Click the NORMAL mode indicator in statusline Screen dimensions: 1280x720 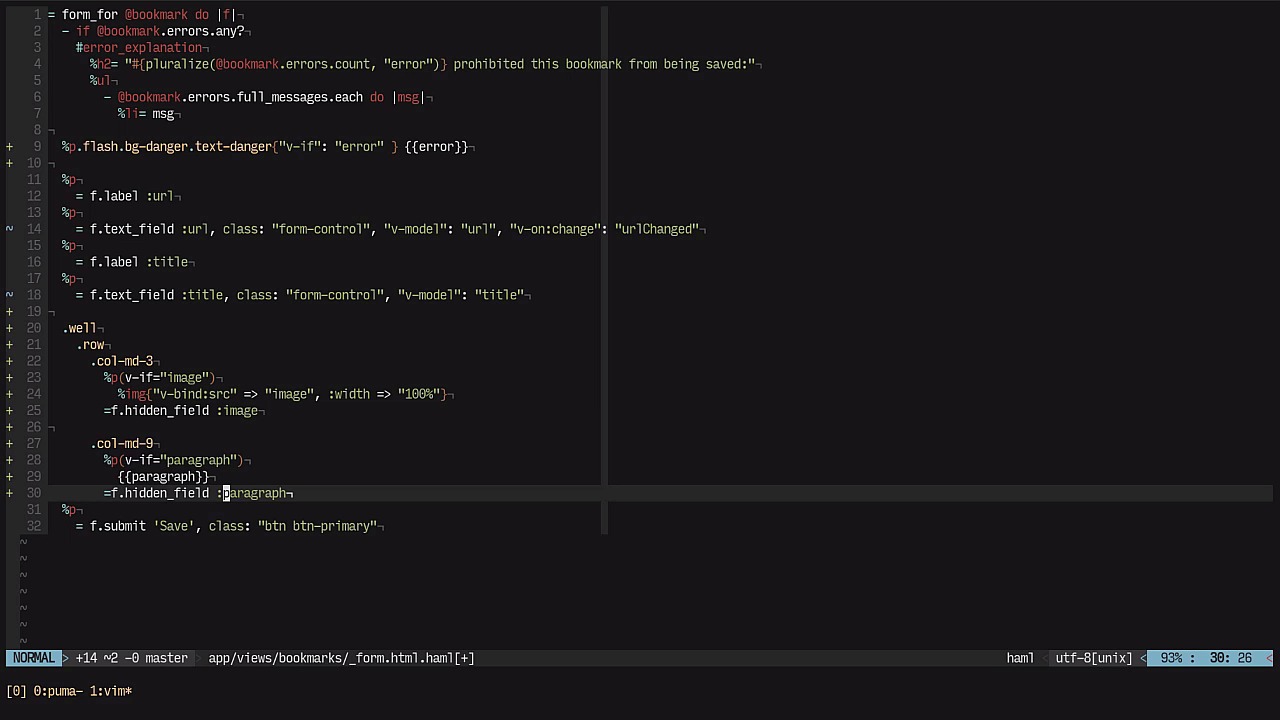tap(33, 658)
